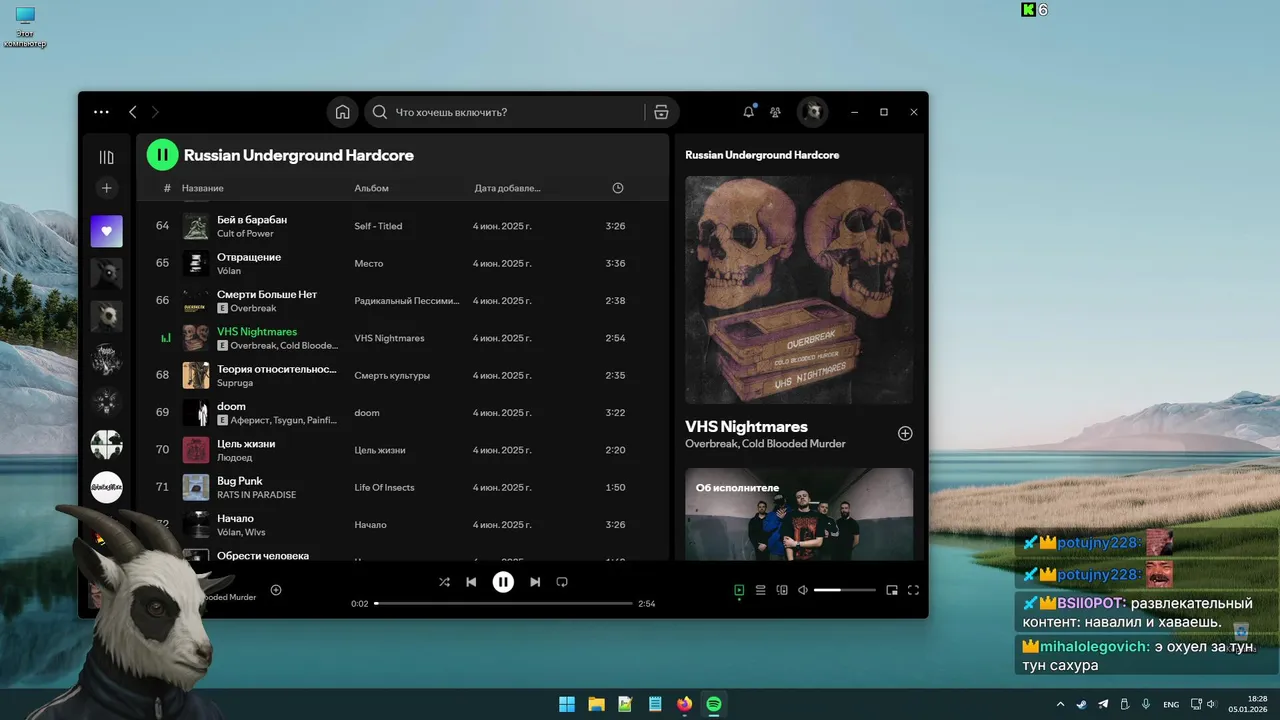Open the queue view

pos(760,590)
